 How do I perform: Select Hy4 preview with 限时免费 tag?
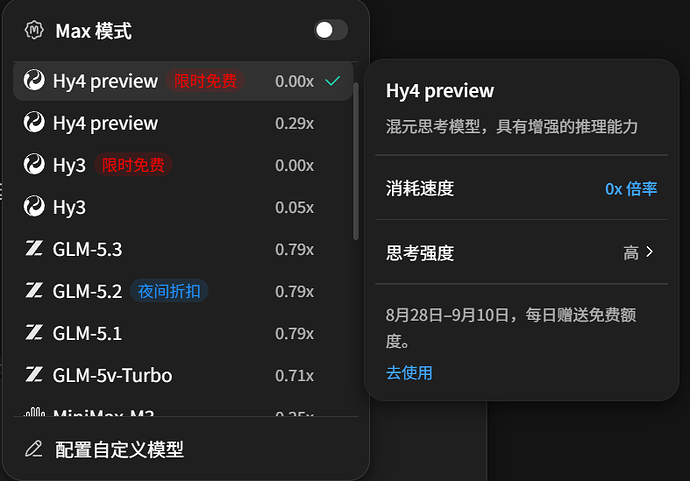click(x=183, y=81)
